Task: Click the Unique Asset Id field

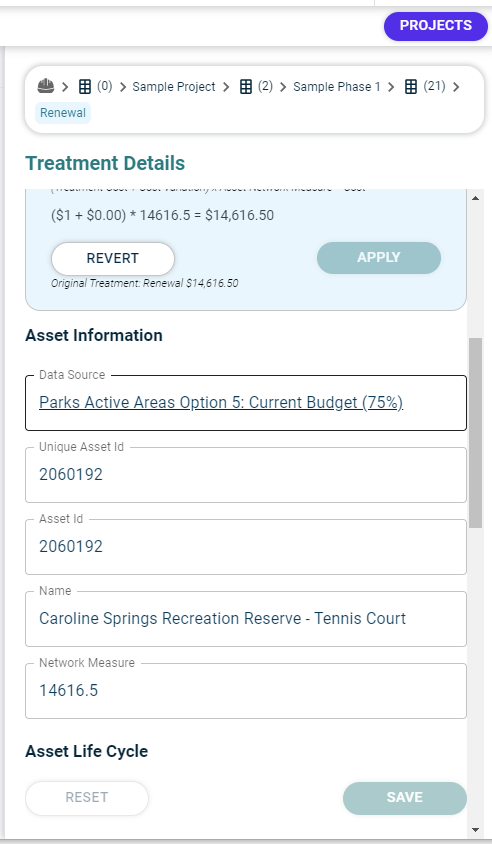Action: (x=246, y=475)
